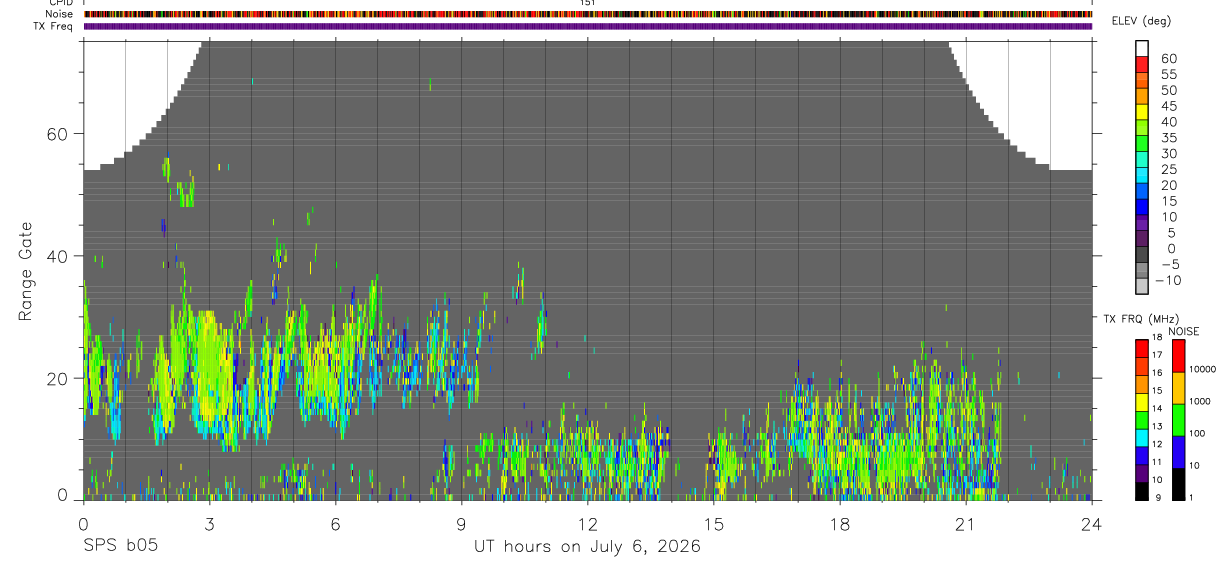Click the 3 UT hour tick label
The width and height of the screenshot is (1228, 567).
coord(209,524)
